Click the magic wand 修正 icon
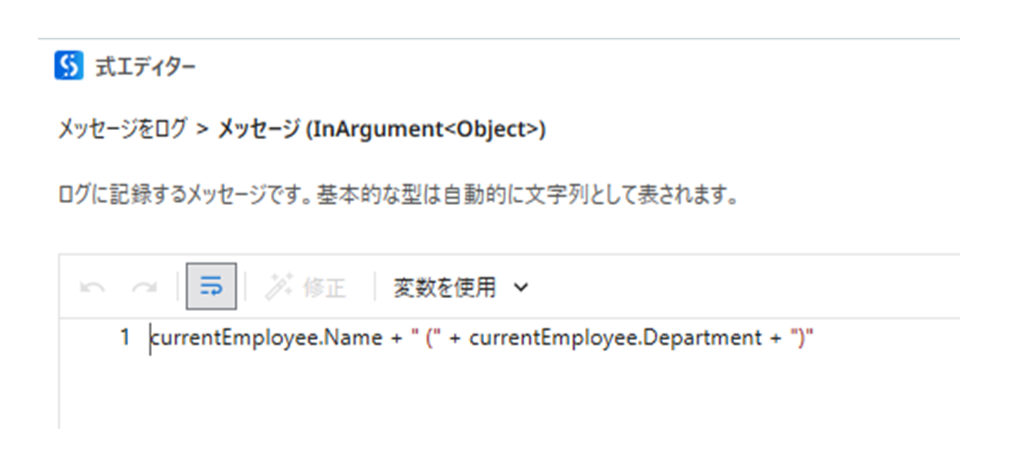 pyautogui.click(x=277, y=288)
